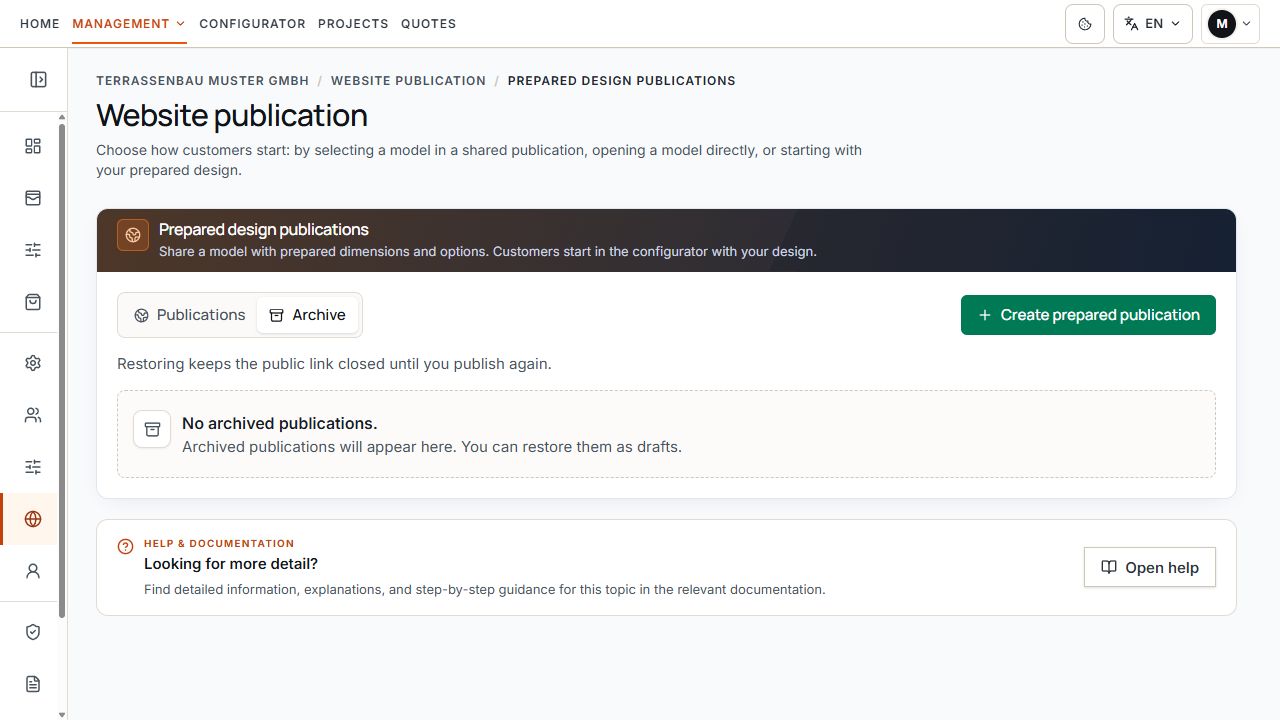Open the Quotes menu item

click(428, 24)
